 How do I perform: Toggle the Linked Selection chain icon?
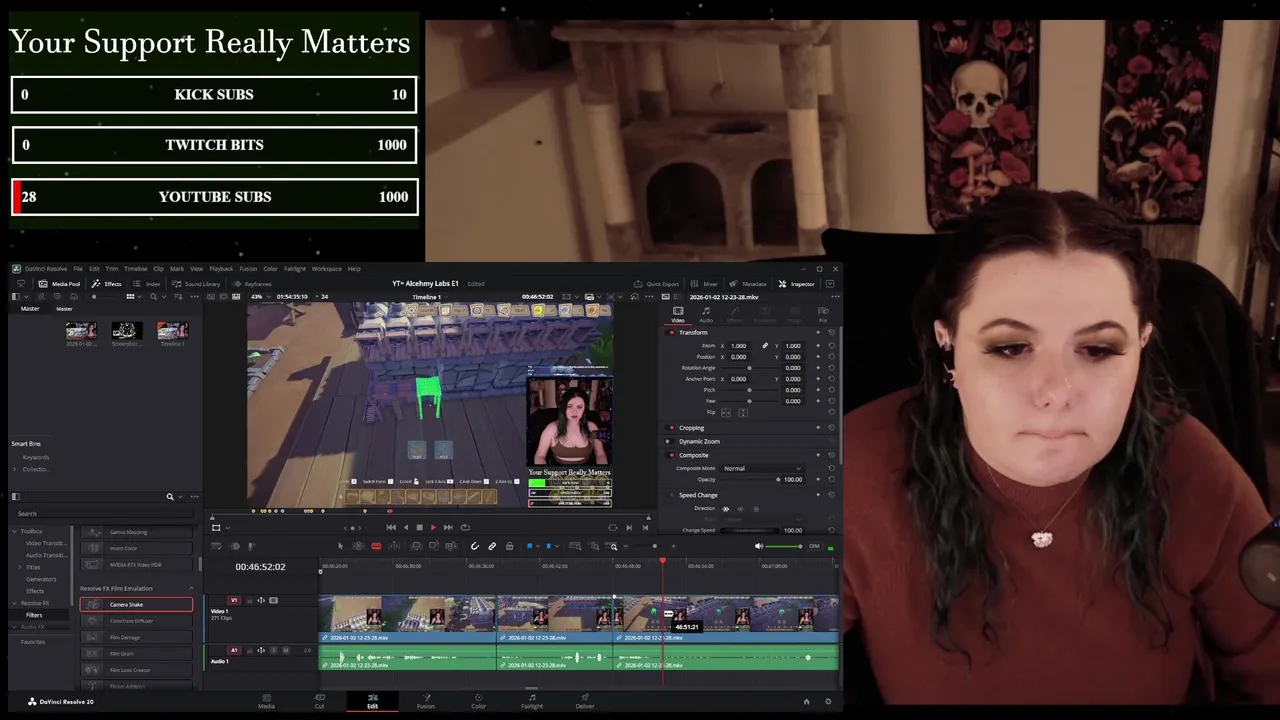pos(492,546)
